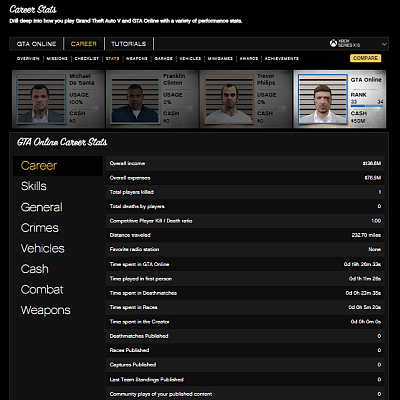Open the Weapons sub-menu at top
Viewport: 400px width, 400px height.
click(137, 58)
